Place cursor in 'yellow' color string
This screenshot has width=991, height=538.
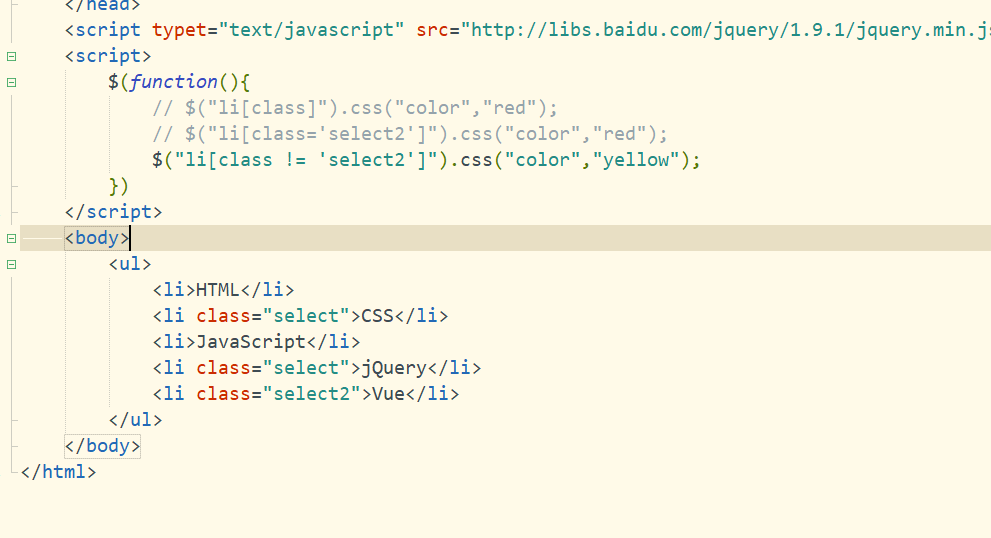636,160
